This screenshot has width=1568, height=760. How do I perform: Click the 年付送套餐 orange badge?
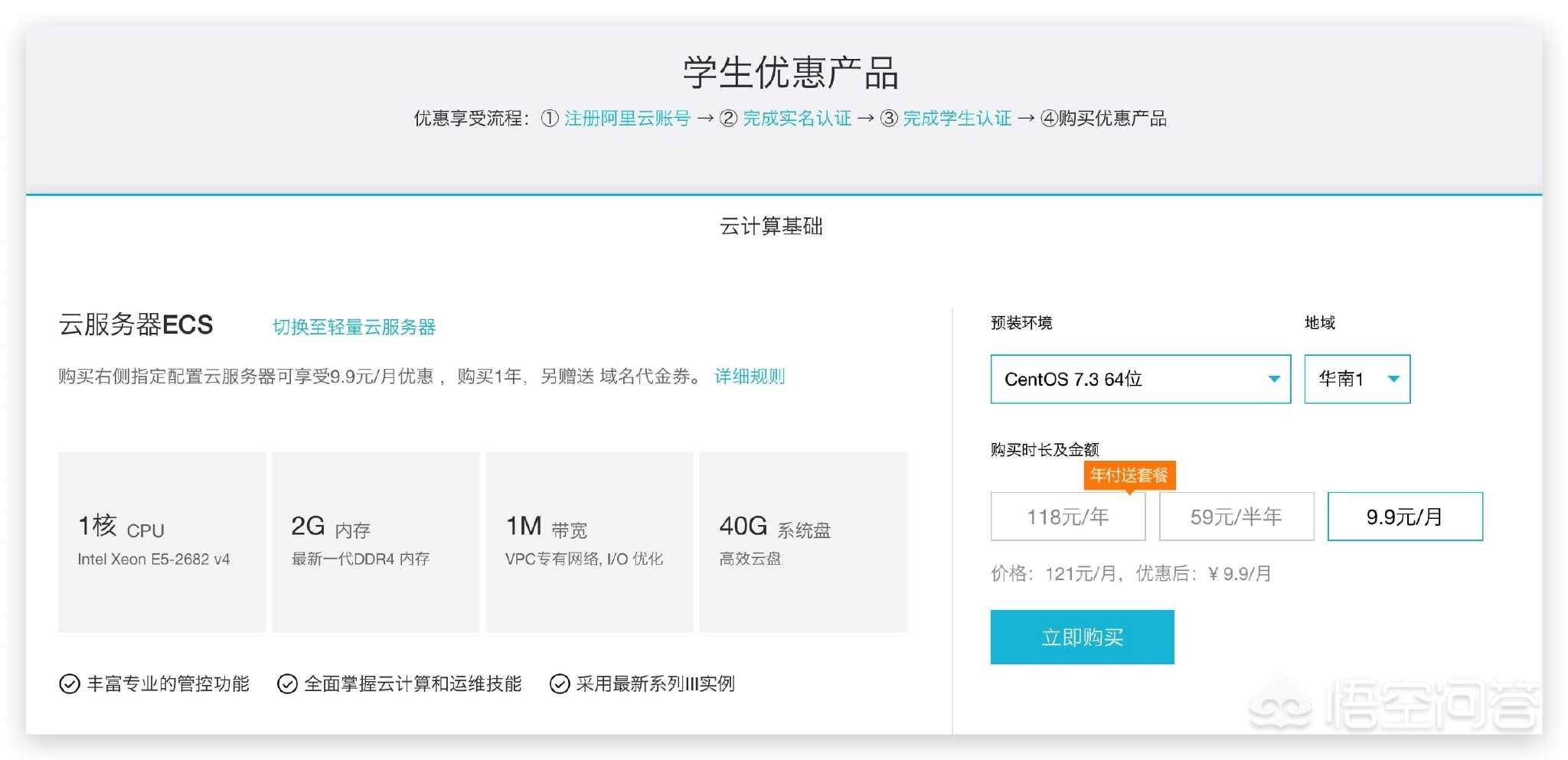pyautogui.click(x=1129, y=475)
